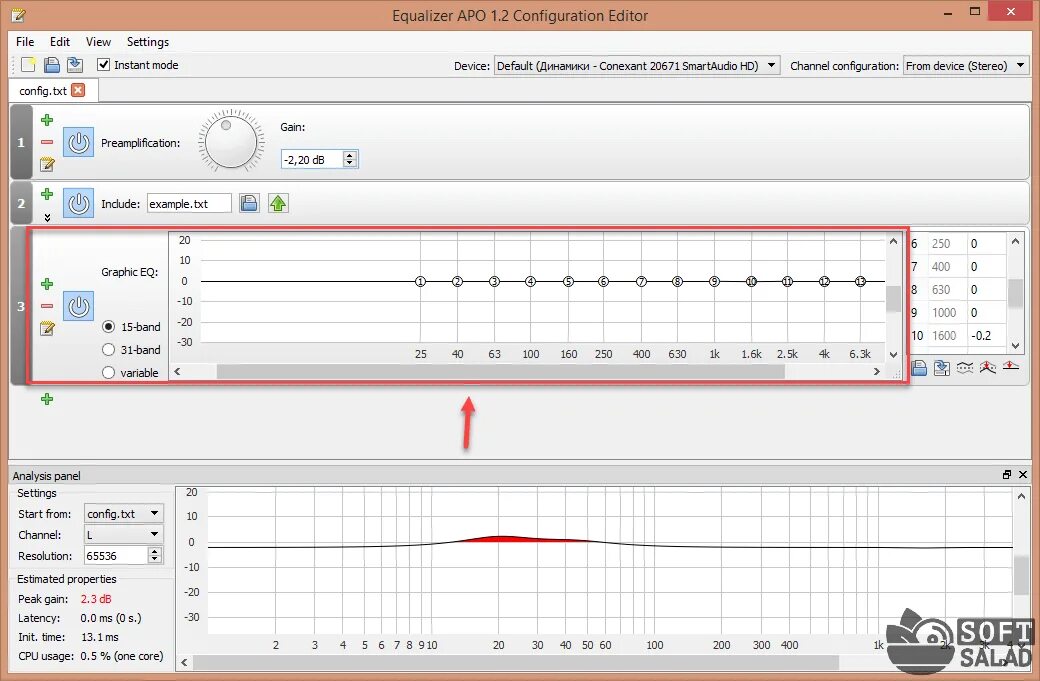Viewport: 1040px width, 681px height.
Task: Select EQ band point 7 at 400 Hz
Action: [641, 281]
